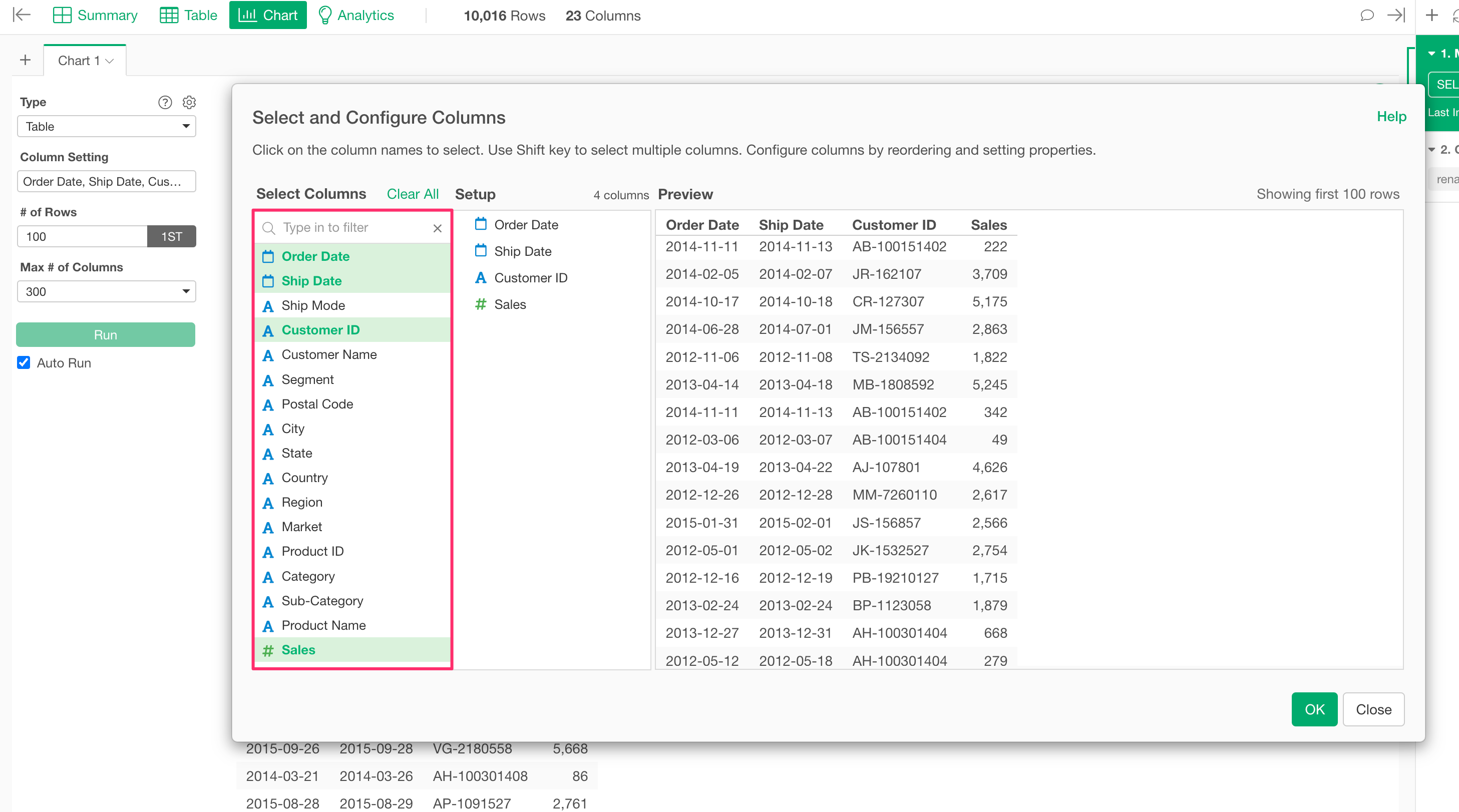
Task: Click the text-type icon beside Ship Mode
Action: (268, 306)
